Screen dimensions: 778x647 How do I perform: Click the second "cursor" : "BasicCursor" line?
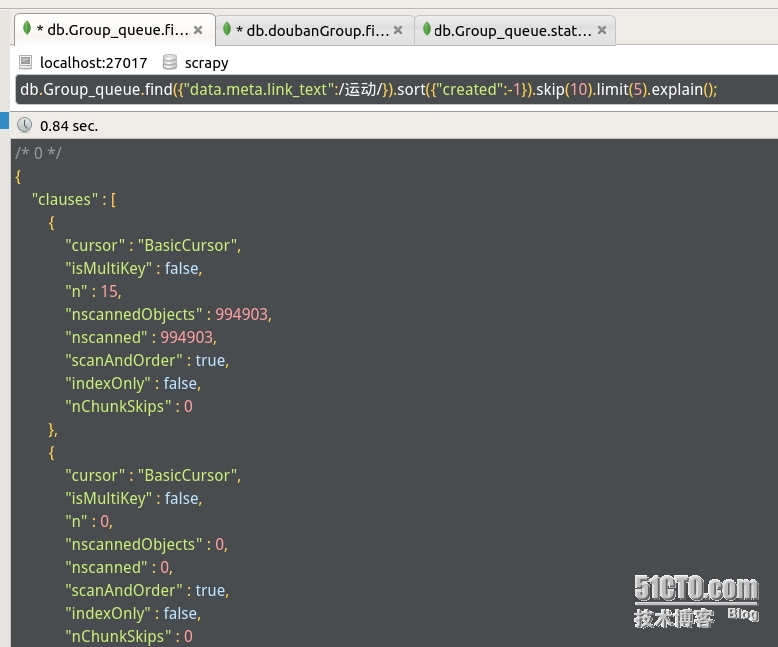point(153,476)
